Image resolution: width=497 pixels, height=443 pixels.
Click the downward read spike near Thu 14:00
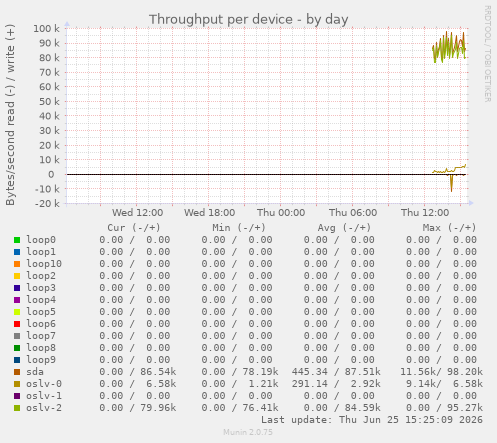tap(452, 183)
